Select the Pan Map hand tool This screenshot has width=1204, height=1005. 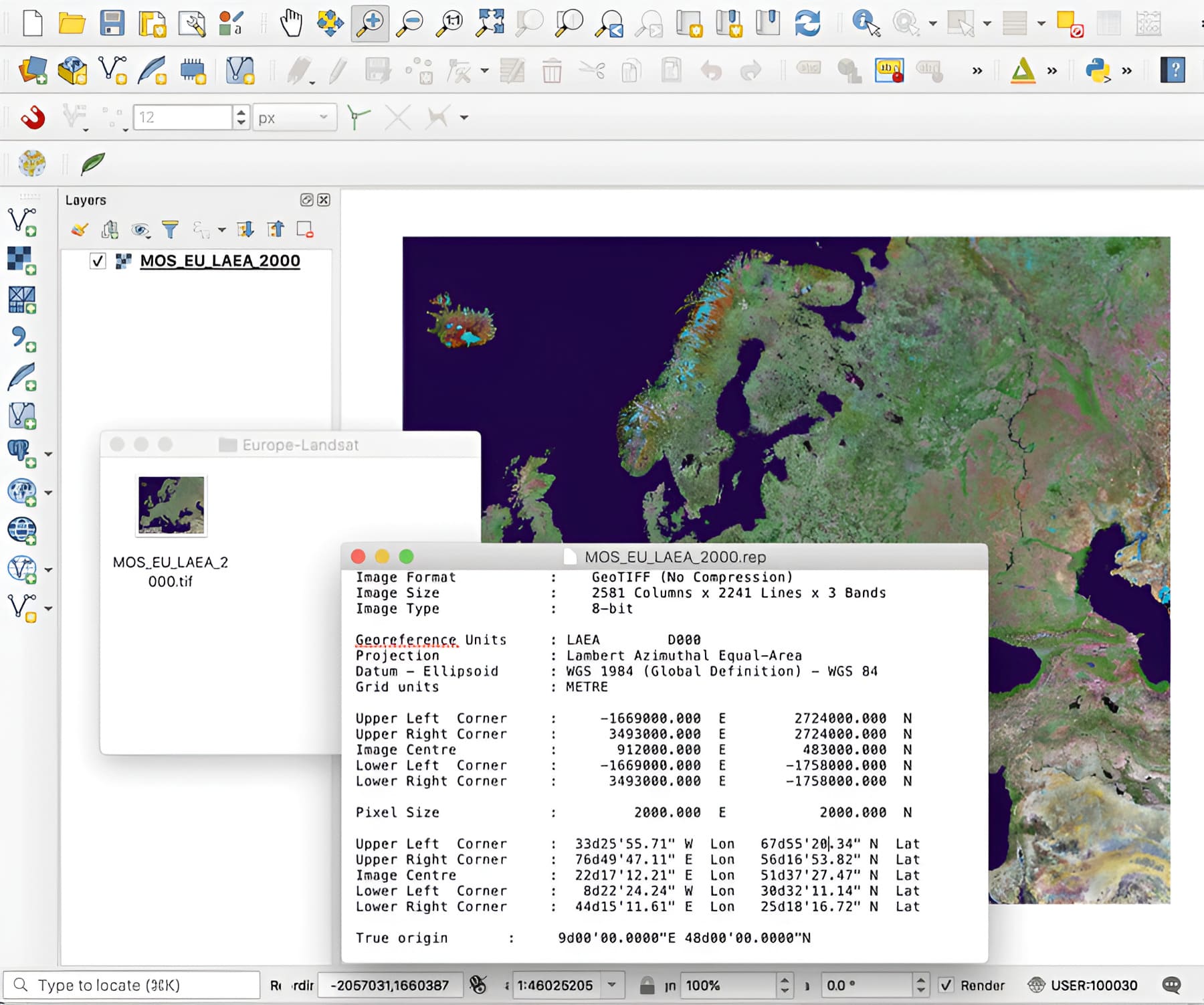coord(292,22)
